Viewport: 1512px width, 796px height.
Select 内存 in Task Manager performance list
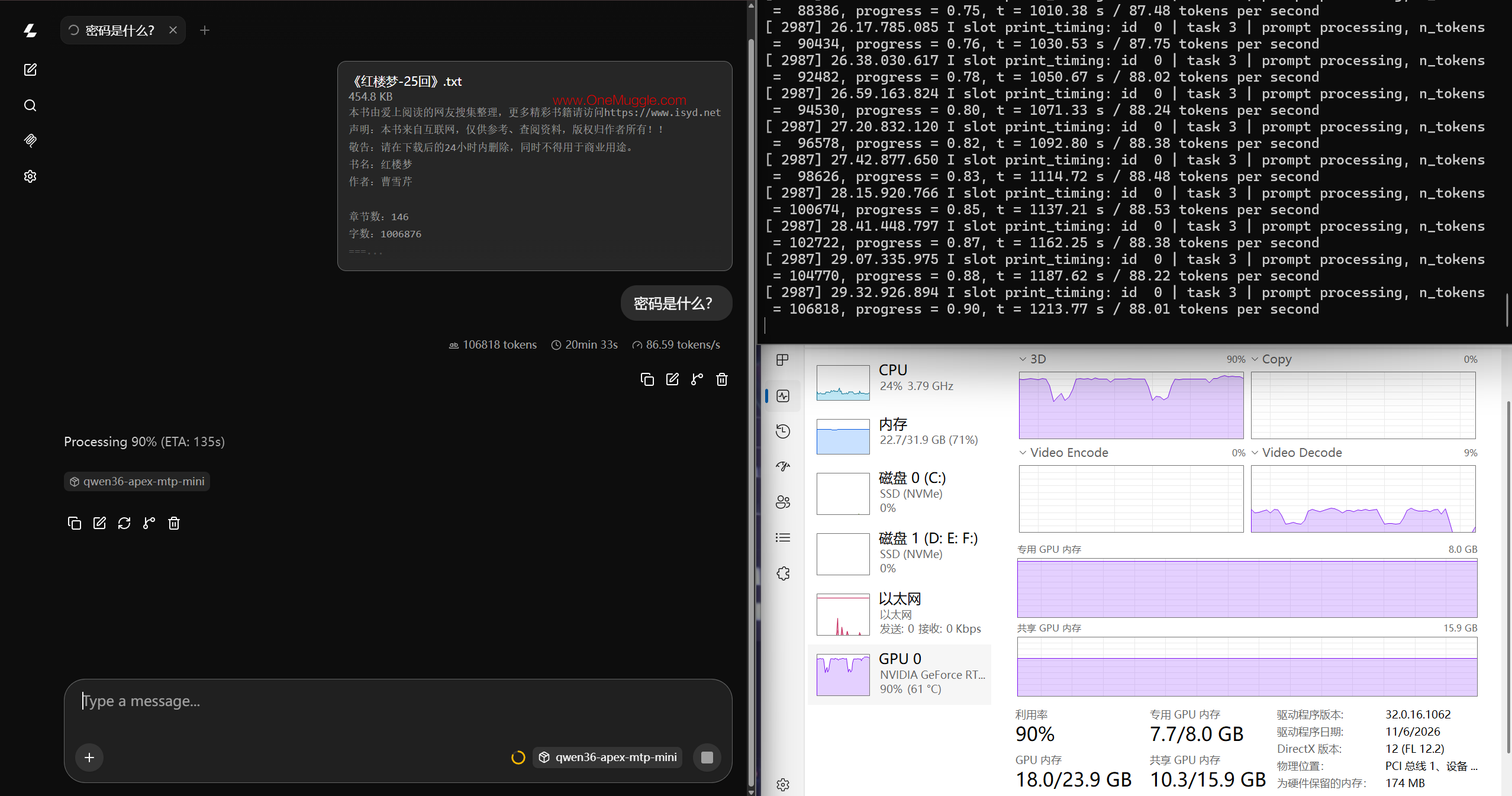(x=900, y=436)
